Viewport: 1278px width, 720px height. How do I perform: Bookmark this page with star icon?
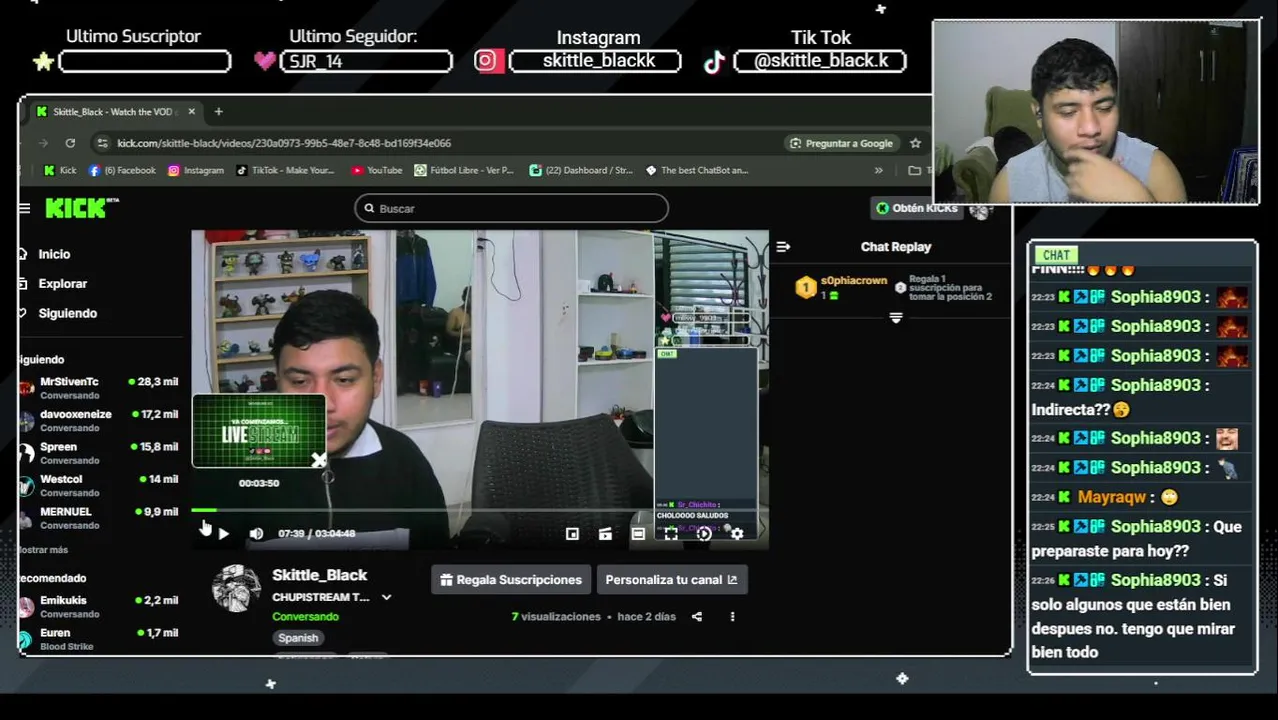[915, 143]
